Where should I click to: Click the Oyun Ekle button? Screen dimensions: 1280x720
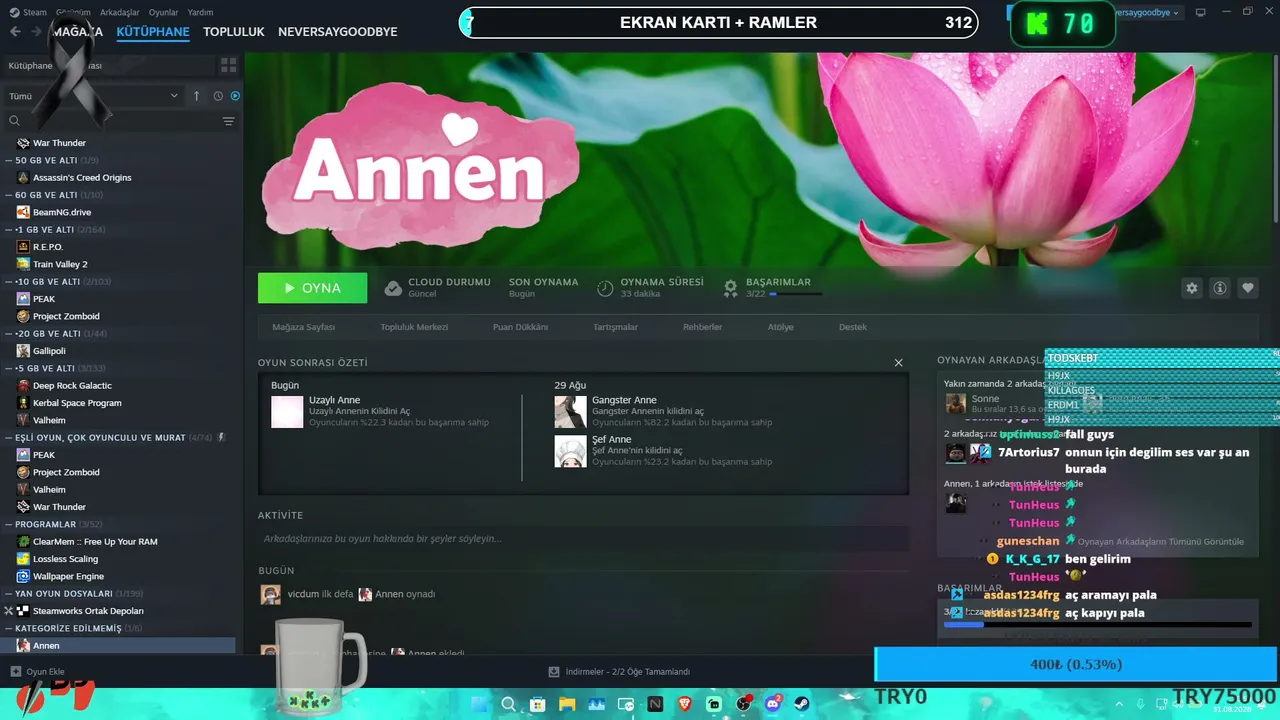[37, 672]
